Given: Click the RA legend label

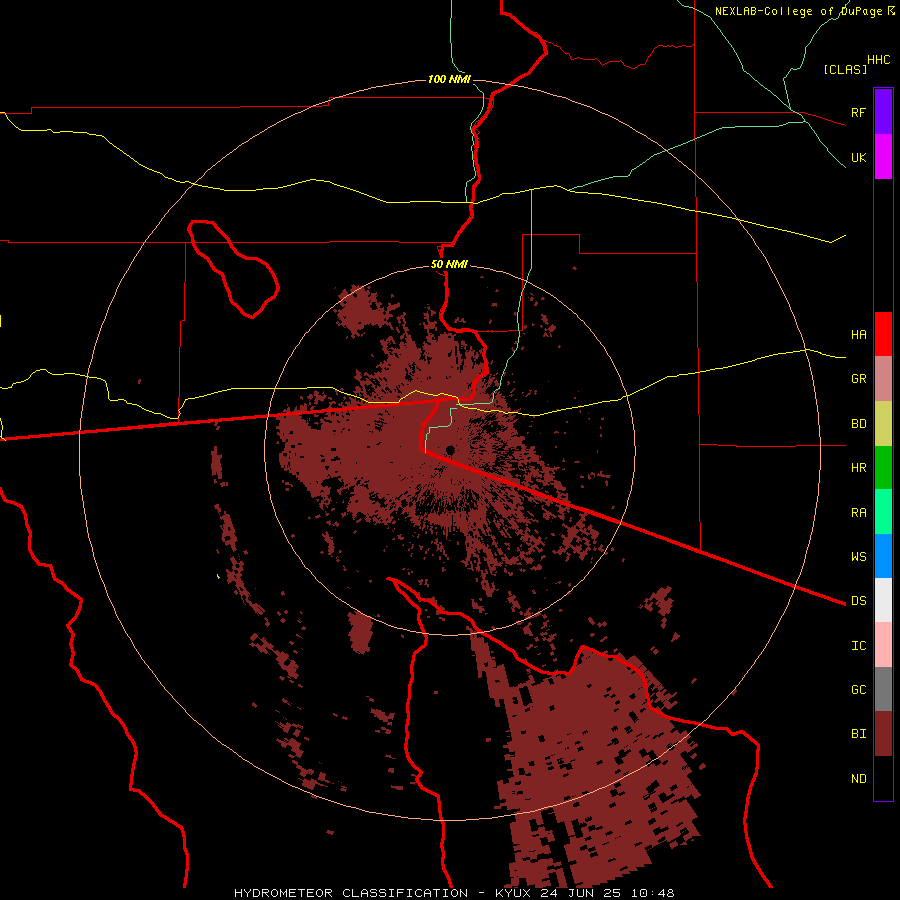Looking at the screenshot, I should [858, 513].
